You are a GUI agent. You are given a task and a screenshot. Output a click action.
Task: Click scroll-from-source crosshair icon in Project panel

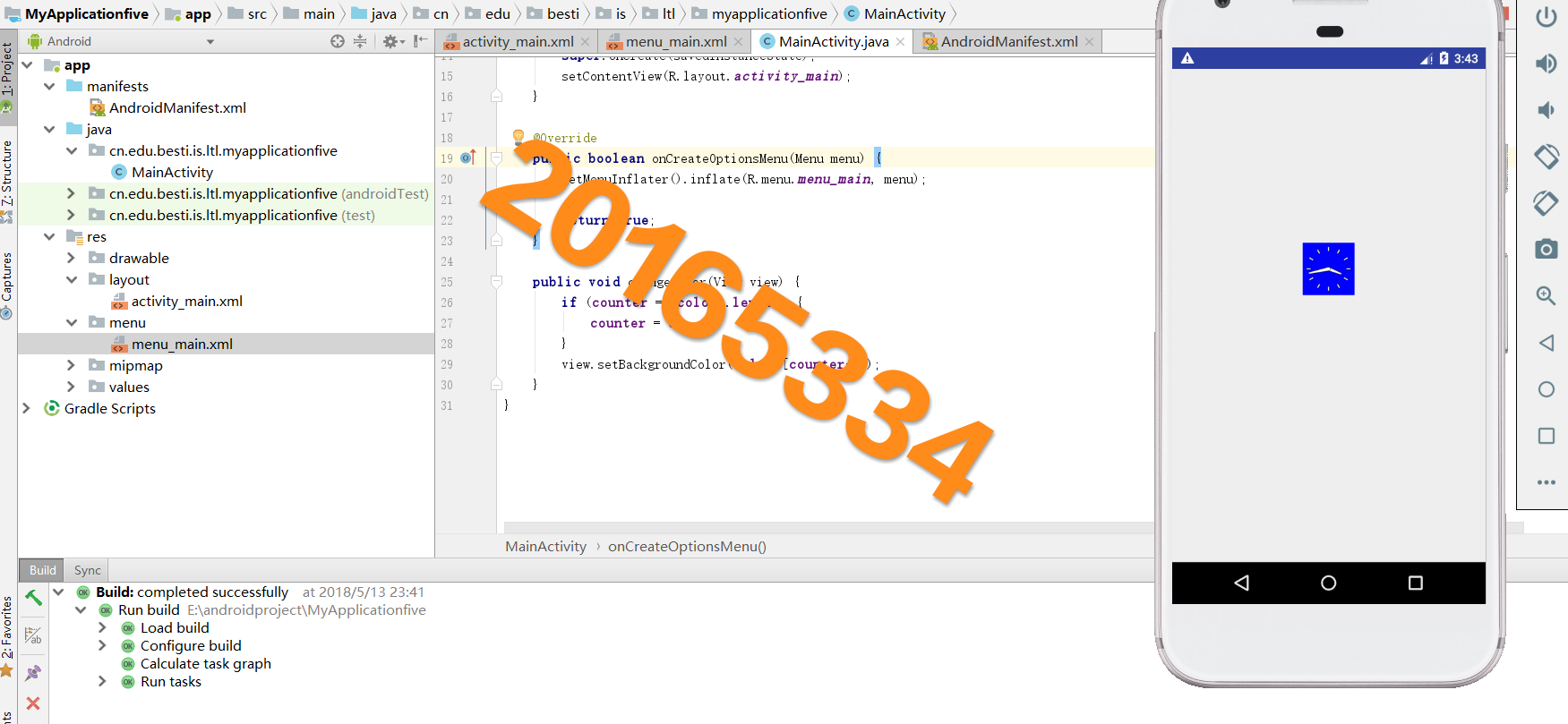point(337,41)
